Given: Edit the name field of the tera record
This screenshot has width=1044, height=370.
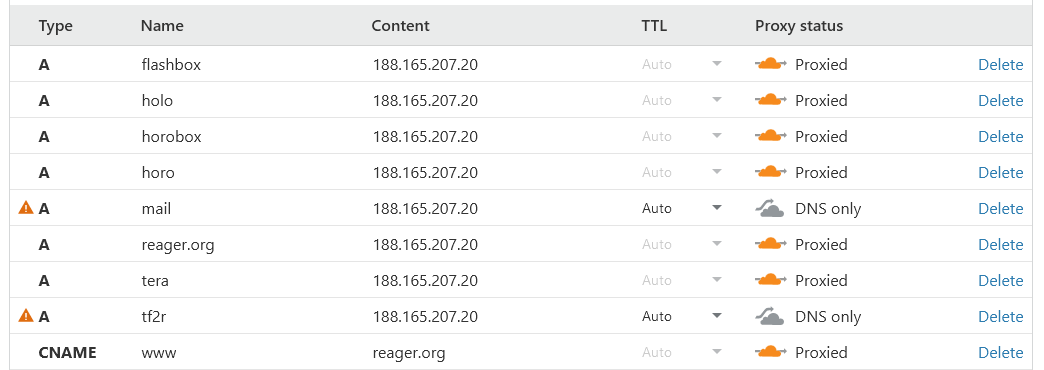Looking at the screenshot, I should [155, 280].
